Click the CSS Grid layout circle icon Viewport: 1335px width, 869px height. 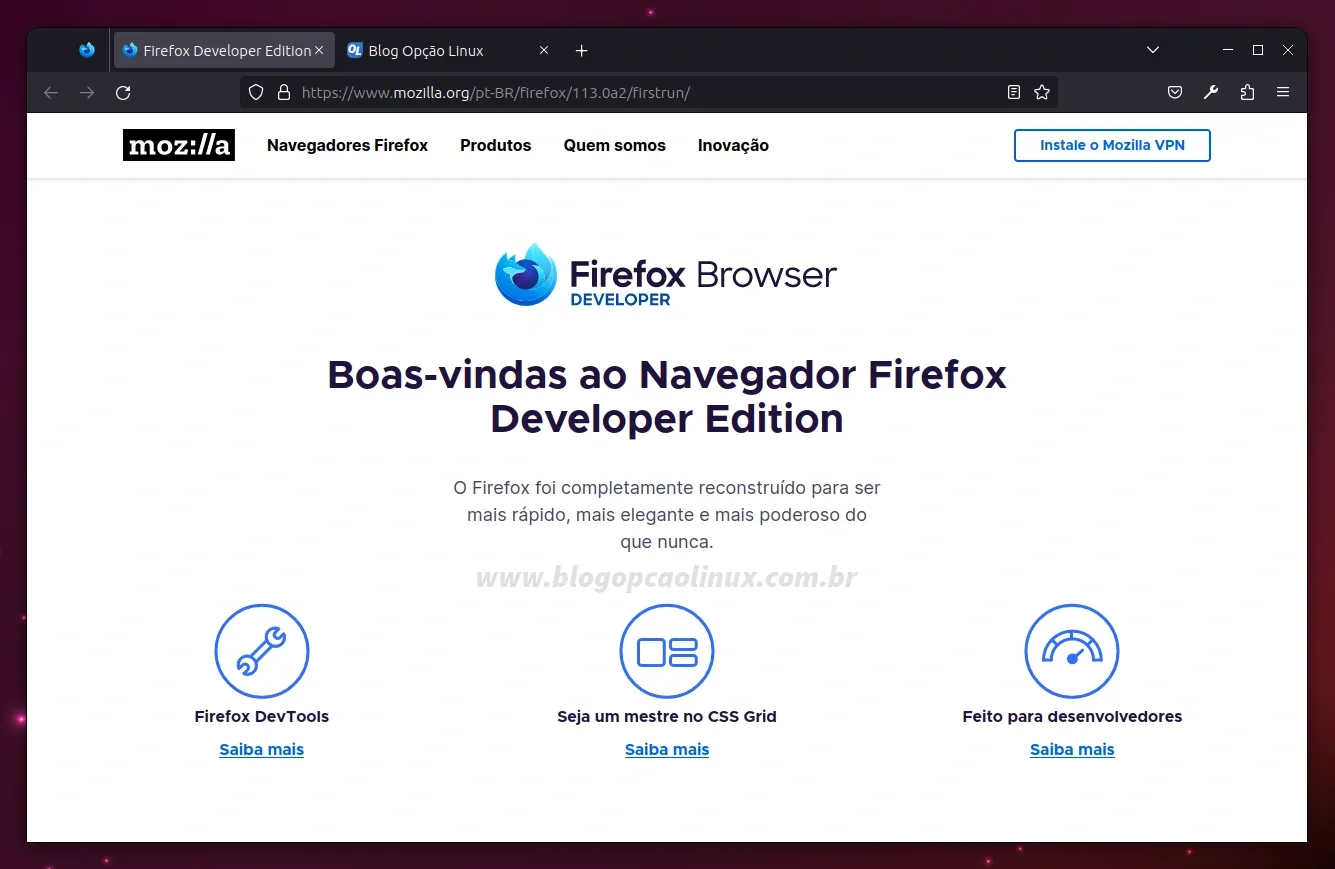667,651
